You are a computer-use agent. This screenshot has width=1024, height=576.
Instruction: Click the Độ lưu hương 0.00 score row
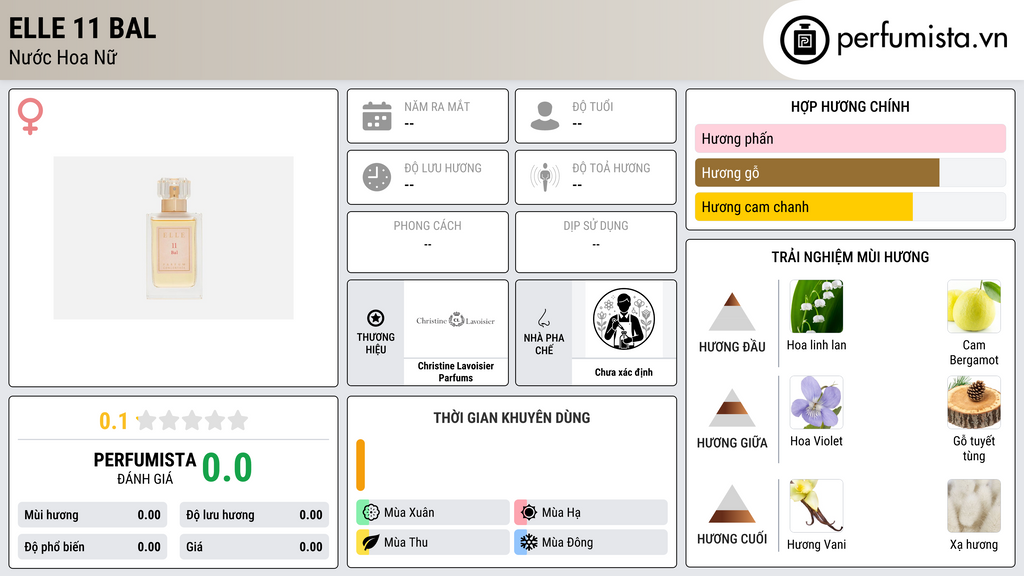pos(254,515)
